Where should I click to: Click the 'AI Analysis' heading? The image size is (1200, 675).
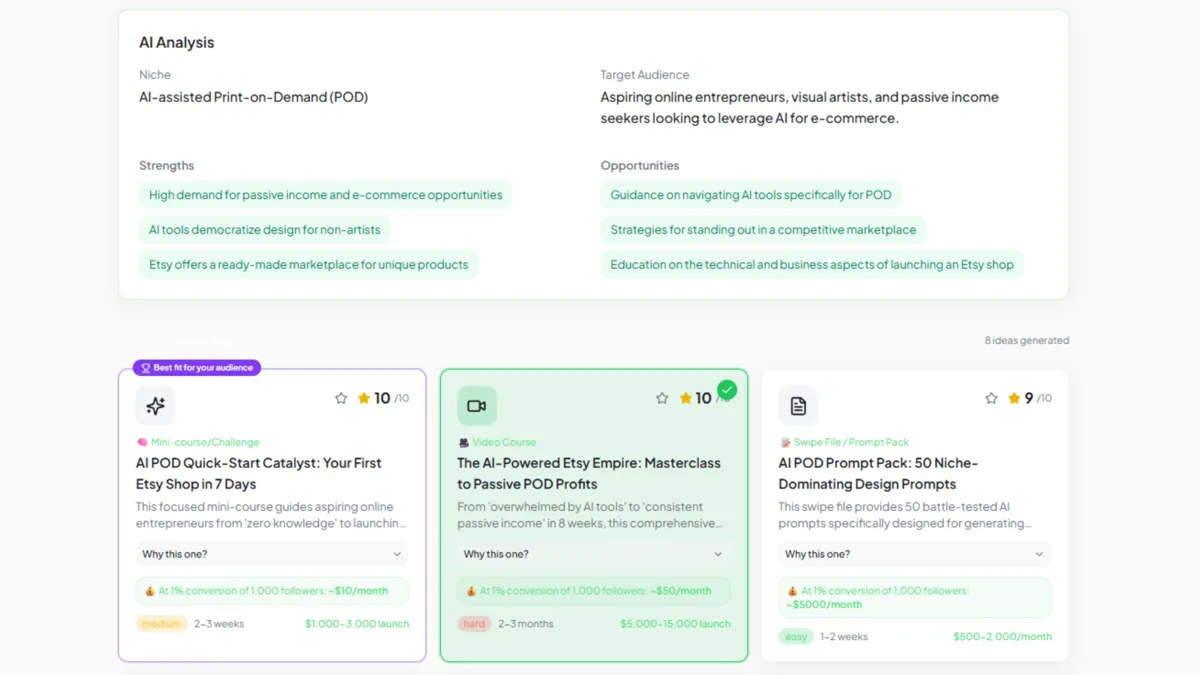[x=176, y=43]
